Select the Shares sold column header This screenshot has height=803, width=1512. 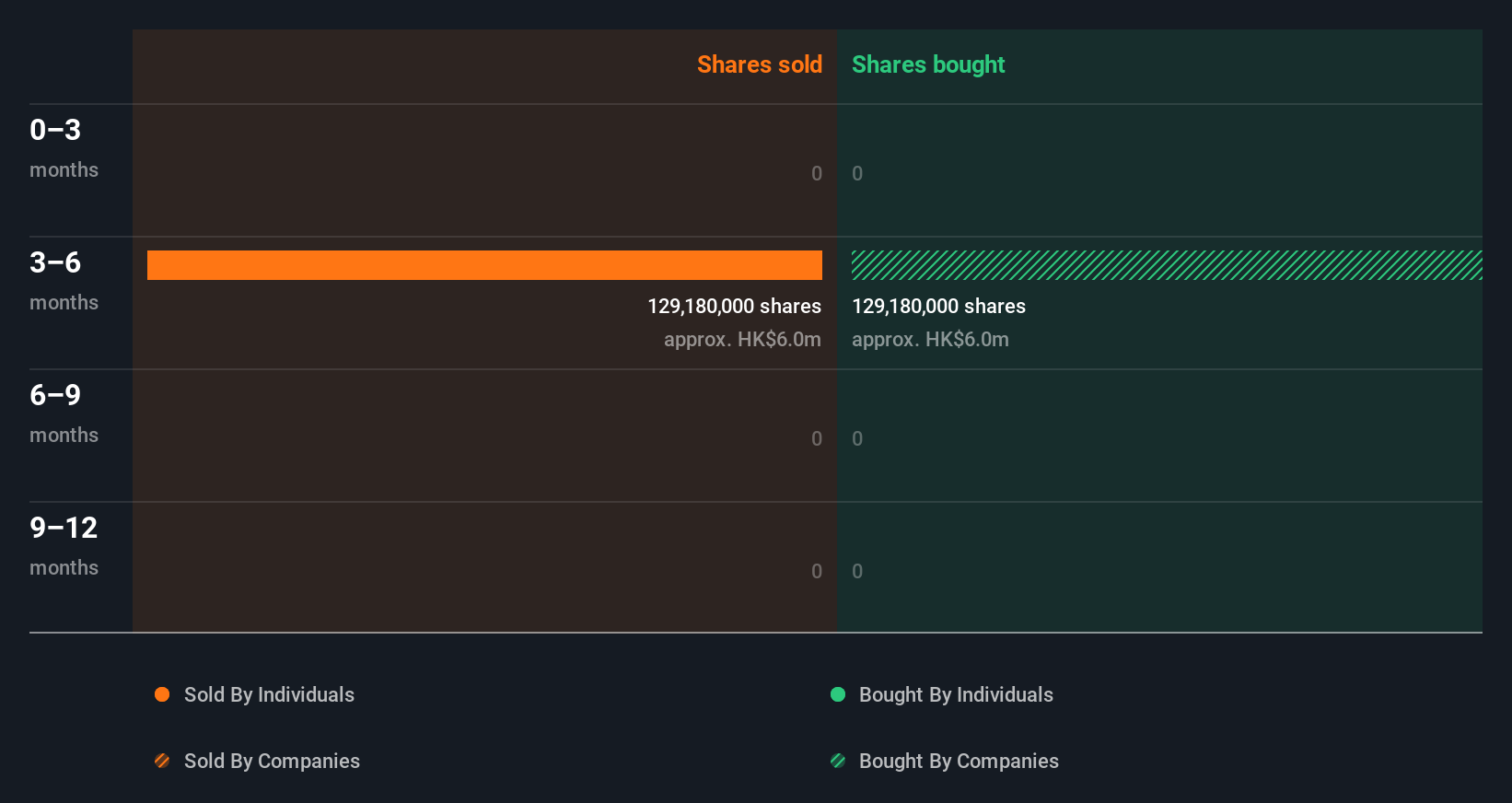tap(759, 64)
